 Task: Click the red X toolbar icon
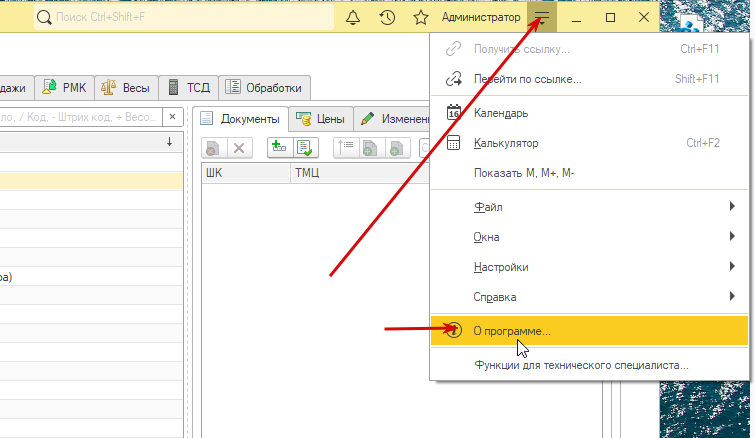point(239,148)
